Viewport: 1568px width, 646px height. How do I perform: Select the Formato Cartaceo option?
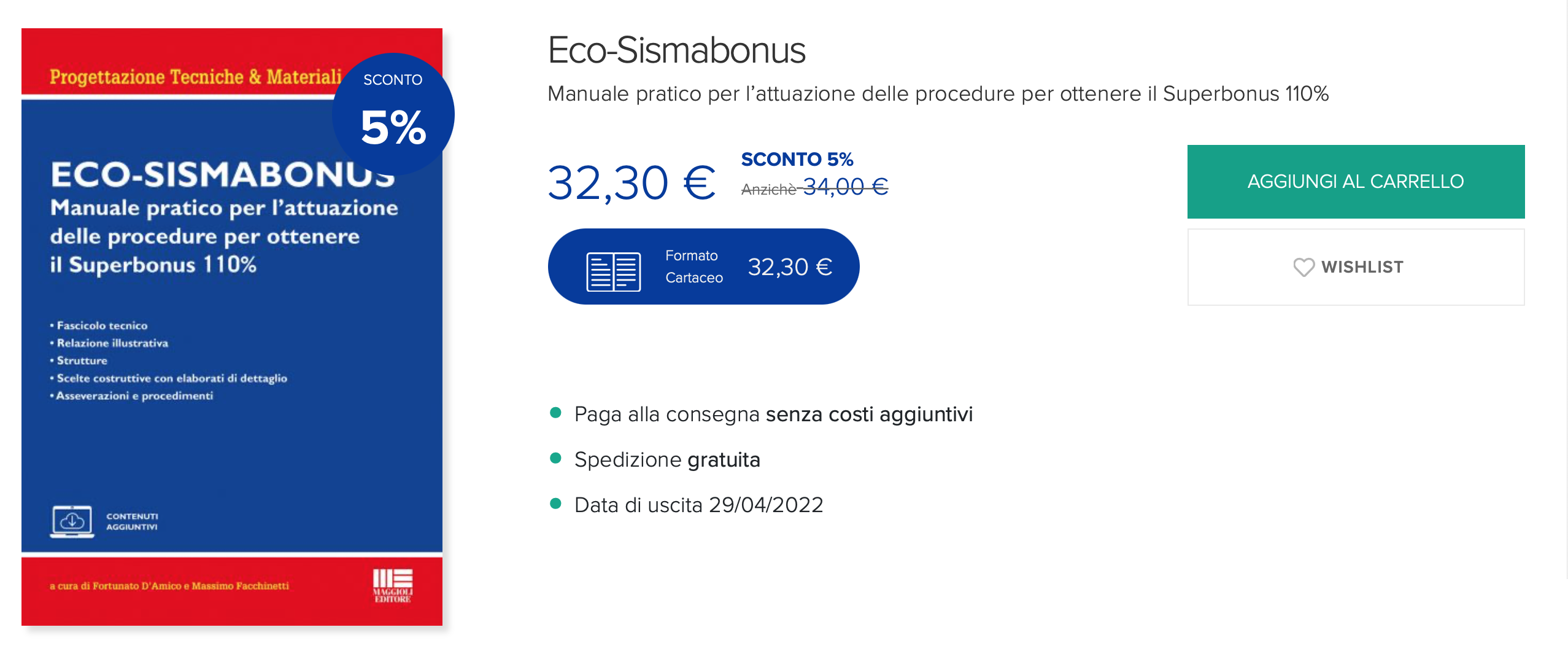point(703,267)
